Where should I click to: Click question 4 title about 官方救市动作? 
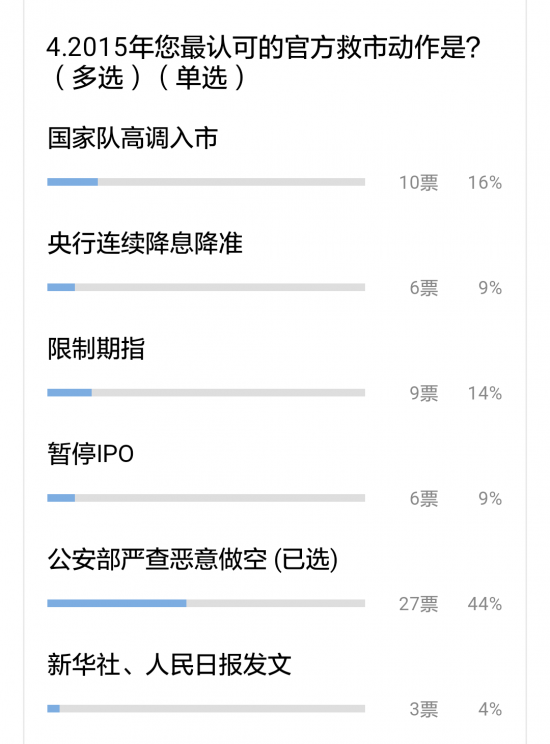pos(264,62)
